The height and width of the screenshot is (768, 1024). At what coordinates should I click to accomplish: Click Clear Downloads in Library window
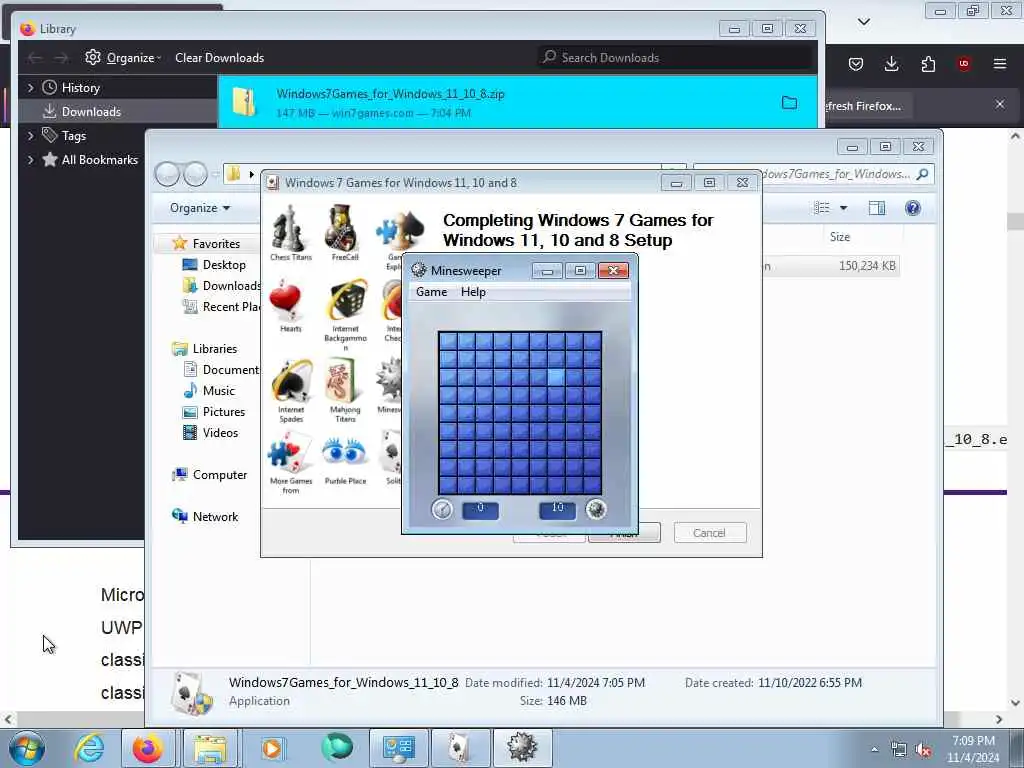click(219, 57)
